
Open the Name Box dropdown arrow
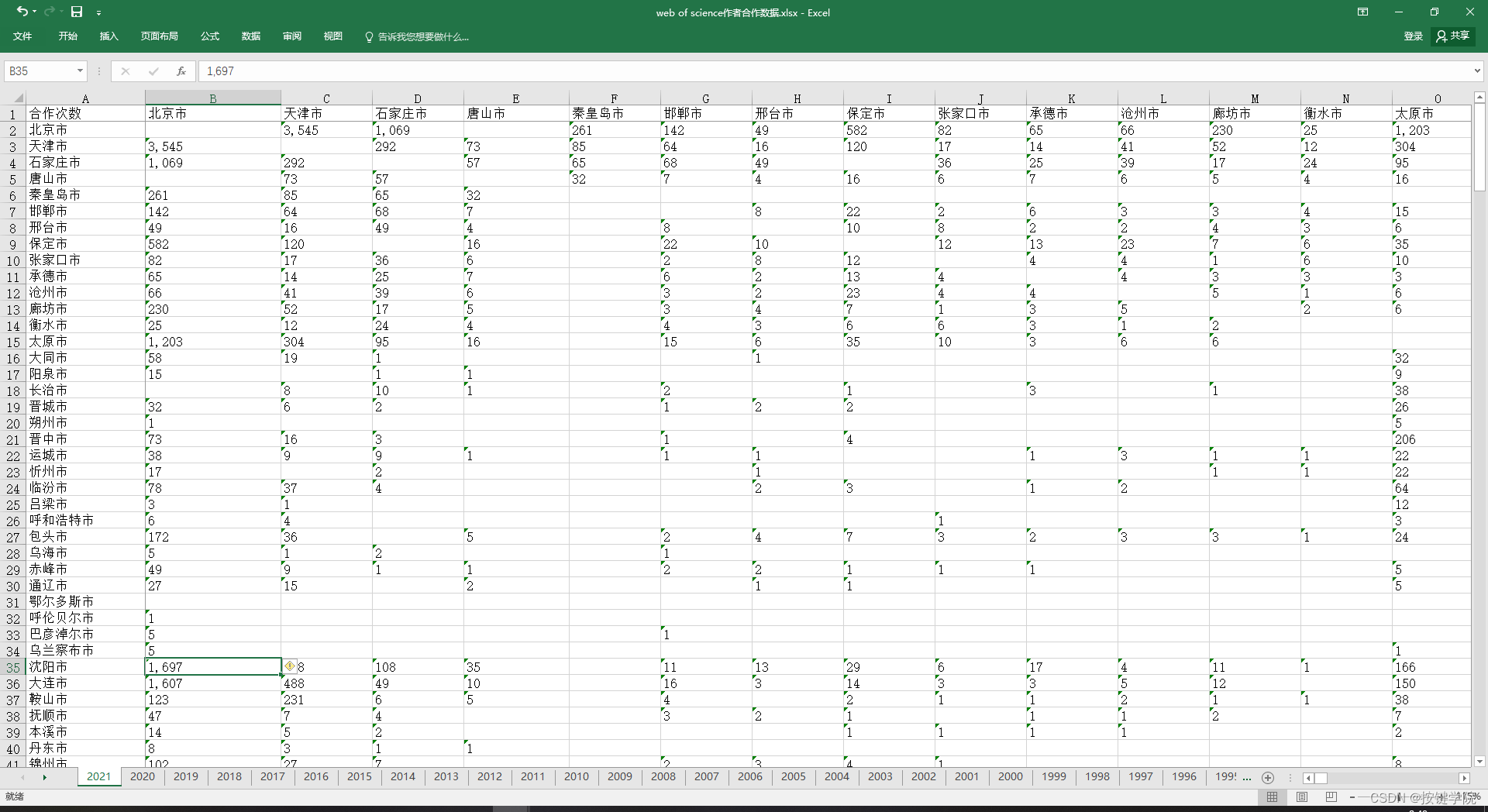(x=80, y=71)
